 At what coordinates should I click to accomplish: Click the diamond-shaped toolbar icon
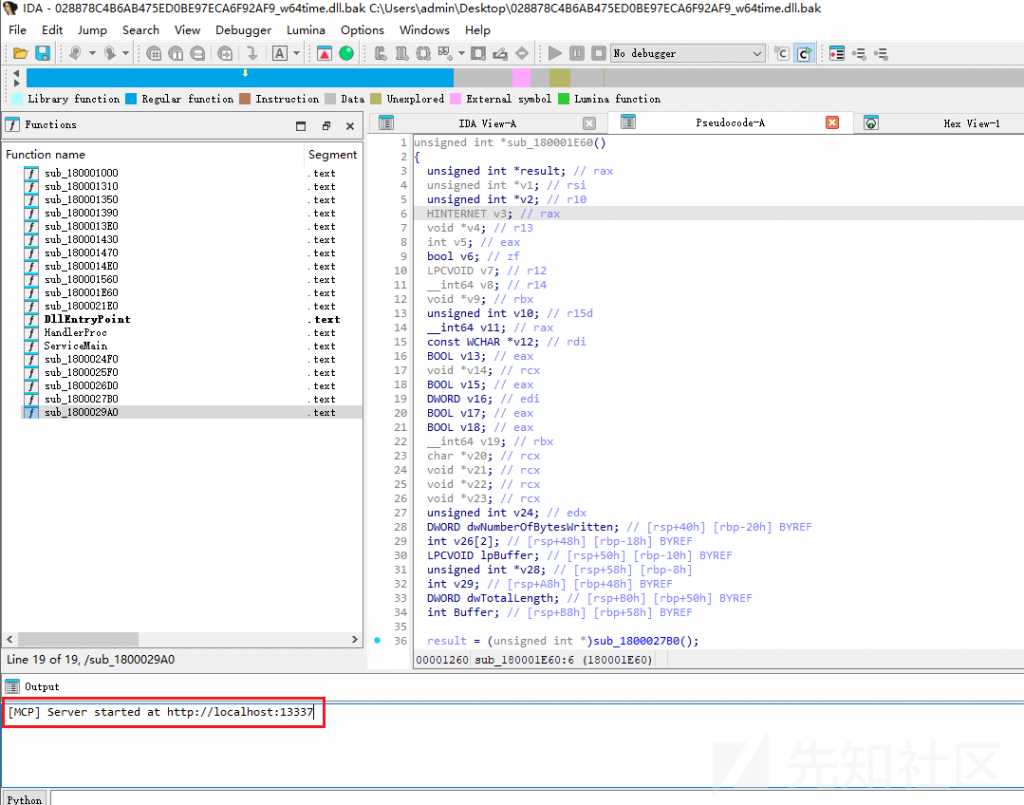pyautogui.click(x=522, y=54)
